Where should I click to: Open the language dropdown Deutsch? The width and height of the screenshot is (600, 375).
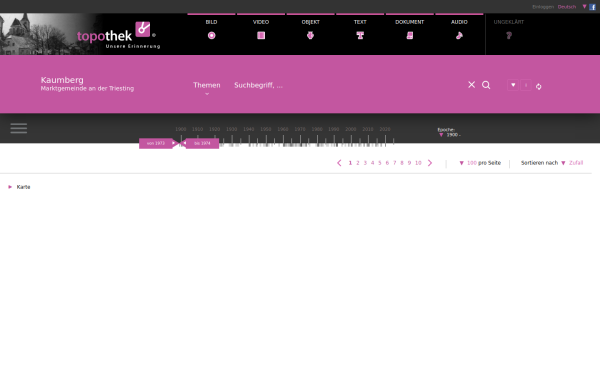(x=567, y=7)
